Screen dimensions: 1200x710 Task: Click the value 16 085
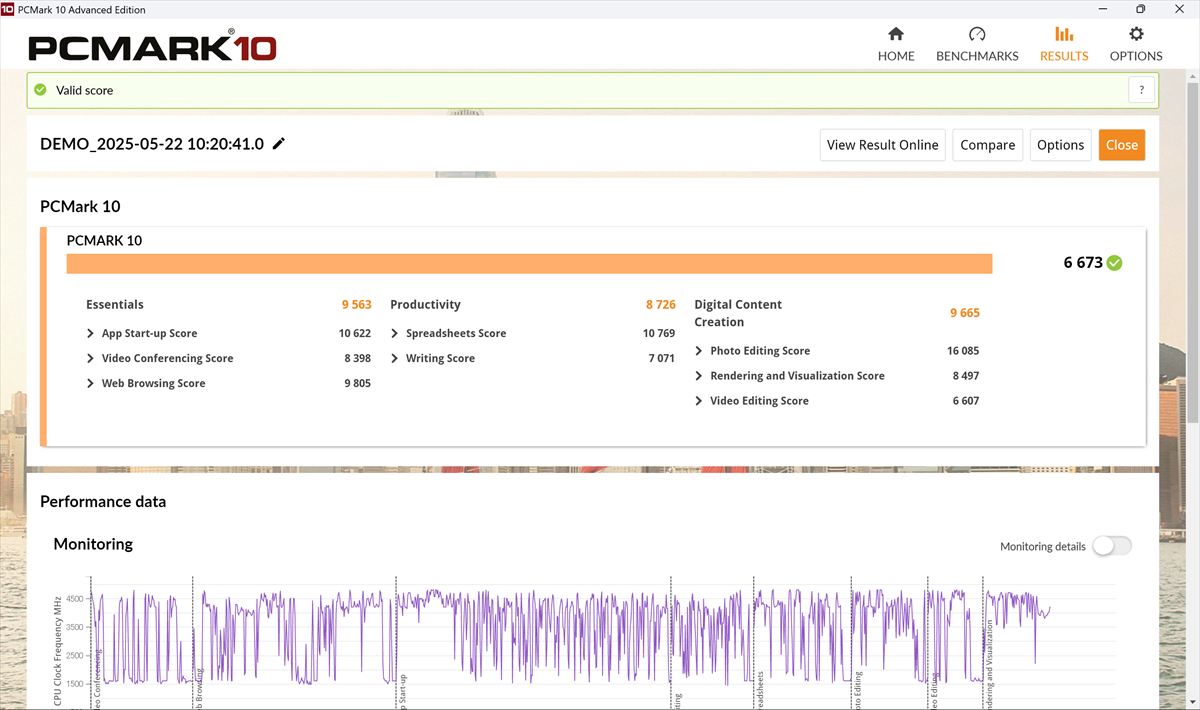tap(963, 351)
